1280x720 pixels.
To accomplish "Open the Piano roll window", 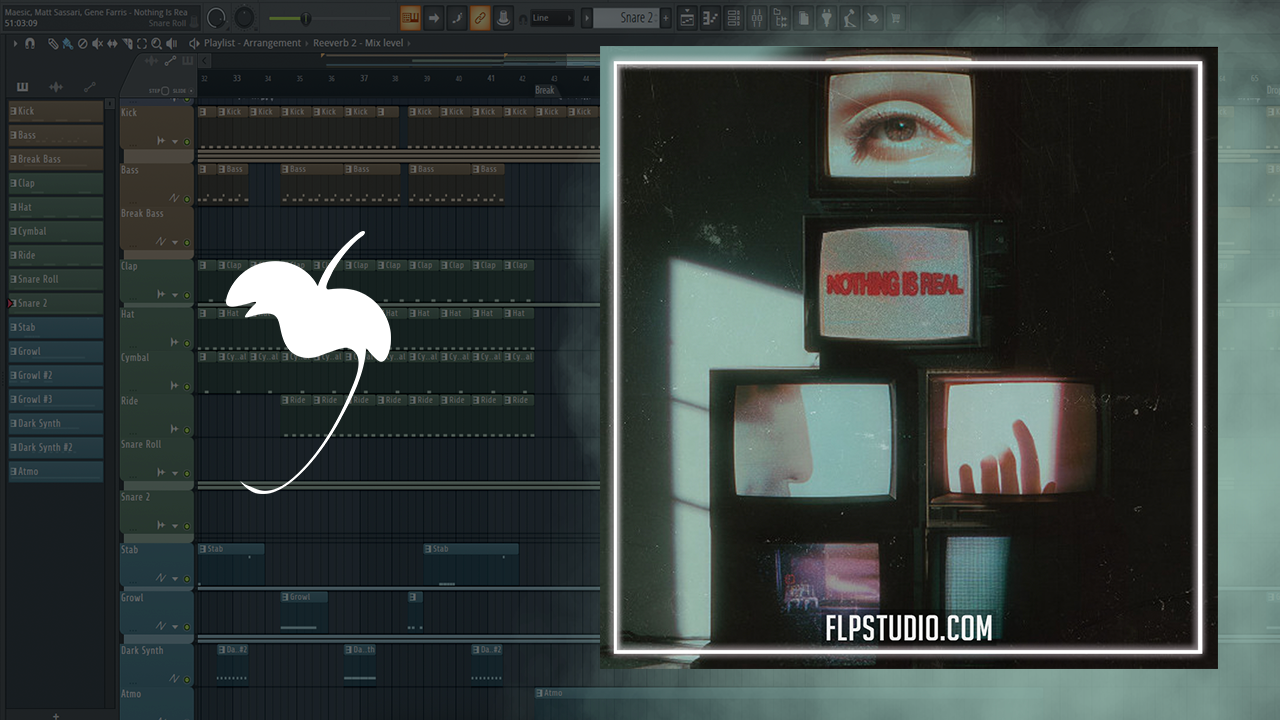I will 710,18.
